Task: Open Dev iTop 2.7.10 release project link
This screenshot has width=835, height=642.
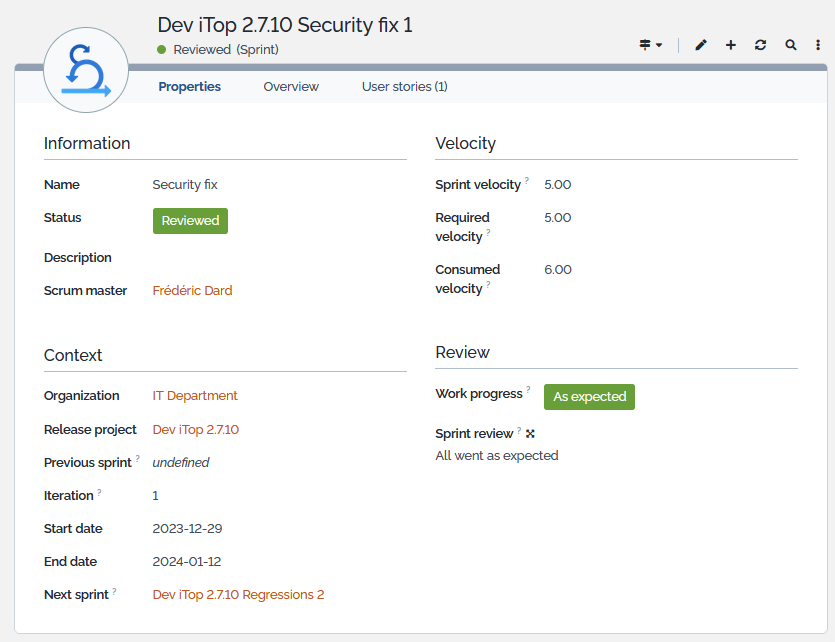Action: 195,430
